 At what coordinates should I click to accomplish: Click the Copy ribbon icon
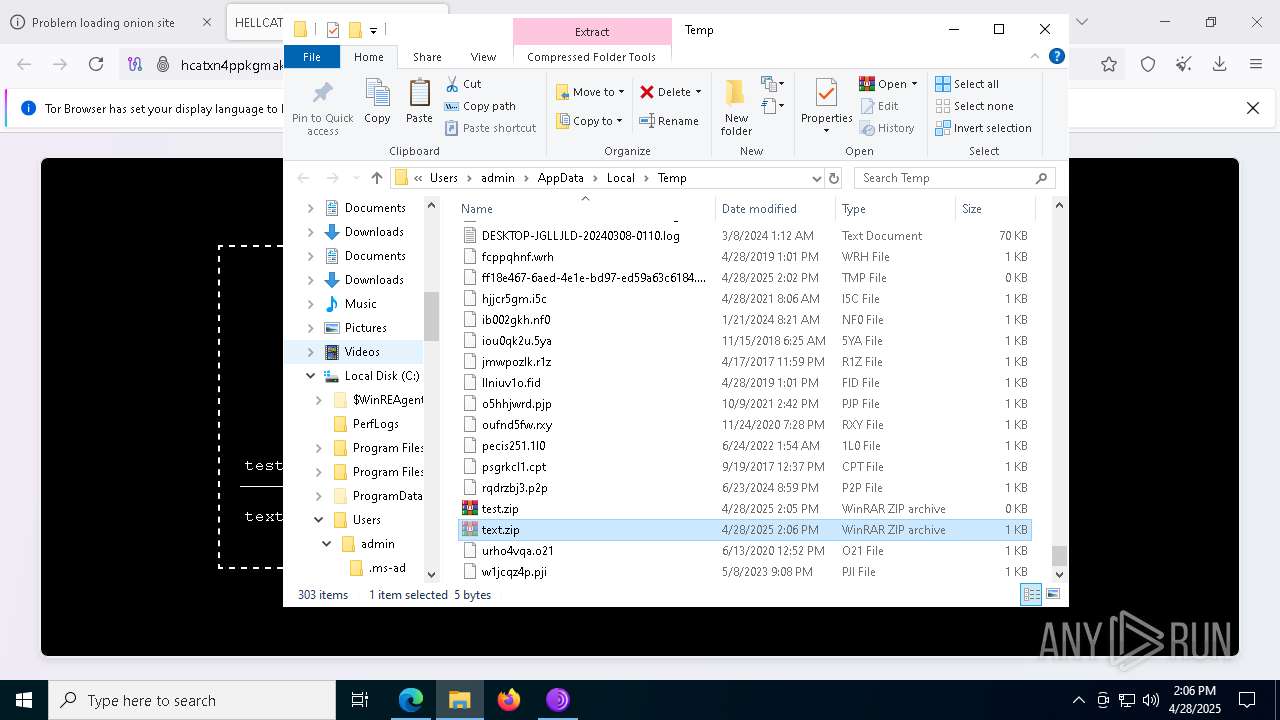pyautogui.click(x=377, y=101)
